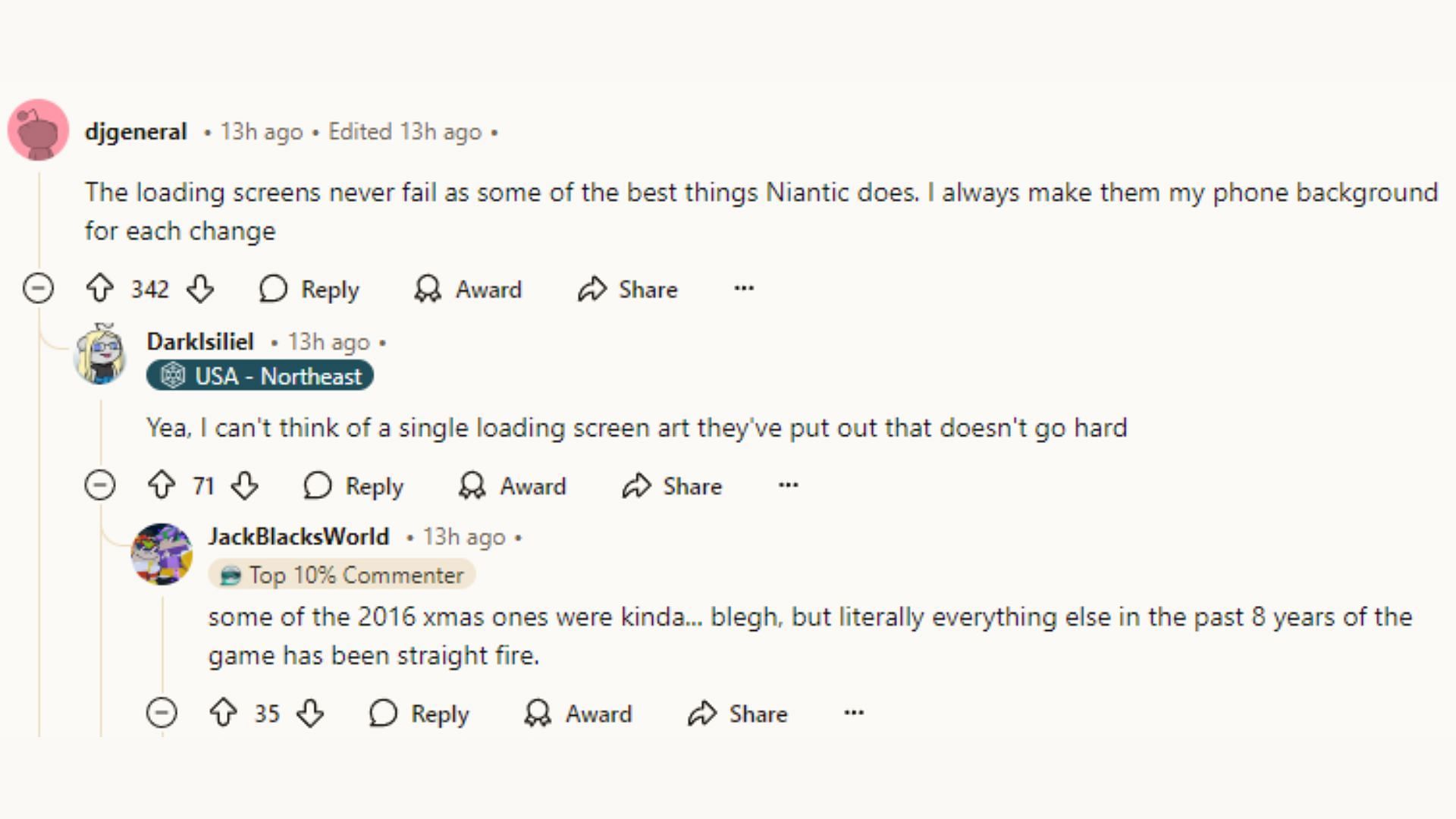The height and width of the screenshot is (819, 1456).
Task: Collapse djgeneral's comment thread
Action: coord(37,289)
